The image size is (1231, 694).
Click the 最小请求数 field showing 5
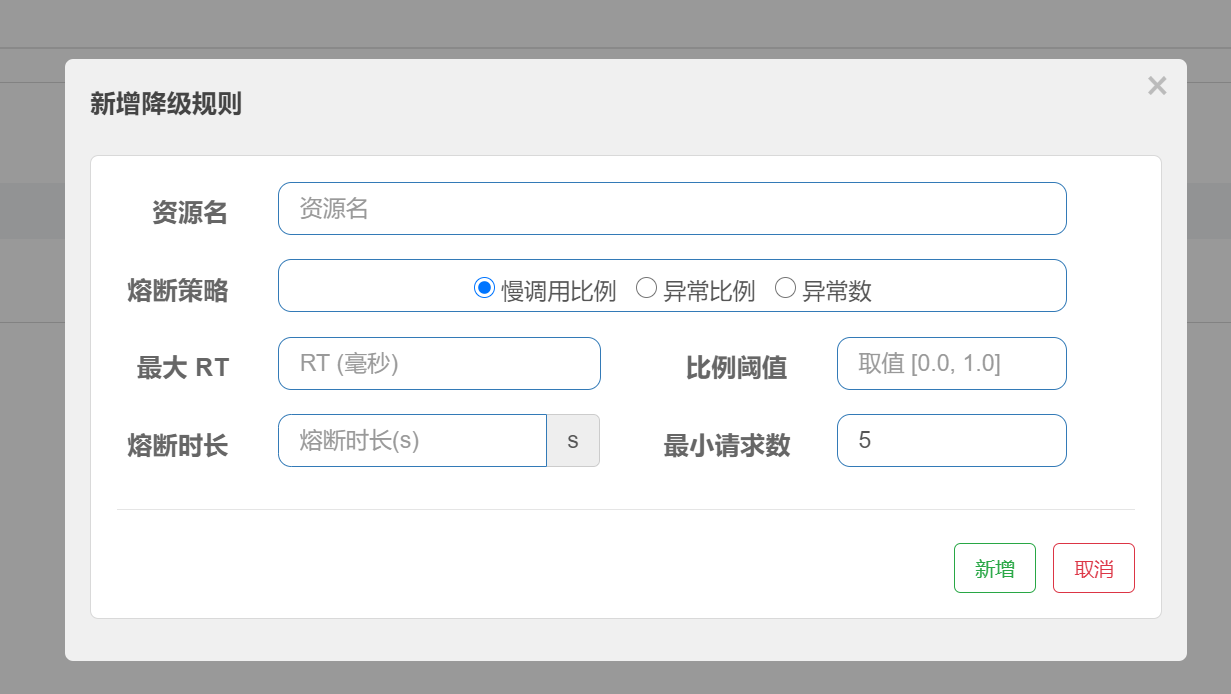tap(951, 441)
